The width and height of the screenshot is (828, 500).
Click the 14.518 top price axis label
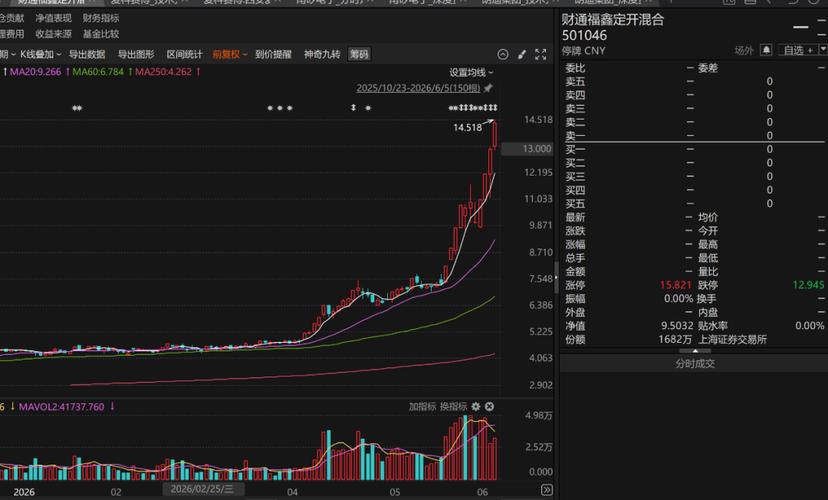click(x=538, y=120)
